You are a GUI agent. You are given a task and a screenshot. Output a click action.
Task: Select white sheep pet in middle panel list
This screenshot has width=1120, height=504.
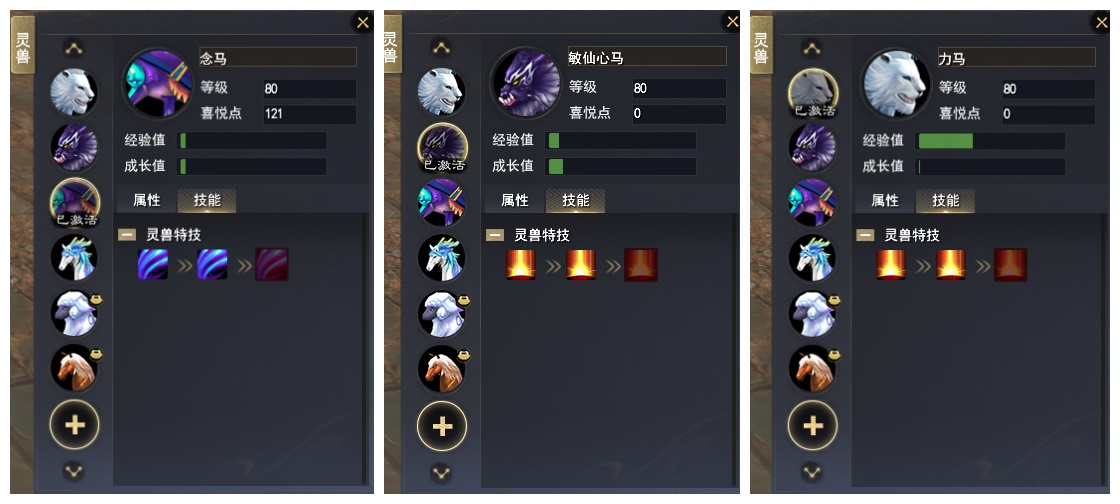pyautogui.click(x=442, y=313)
